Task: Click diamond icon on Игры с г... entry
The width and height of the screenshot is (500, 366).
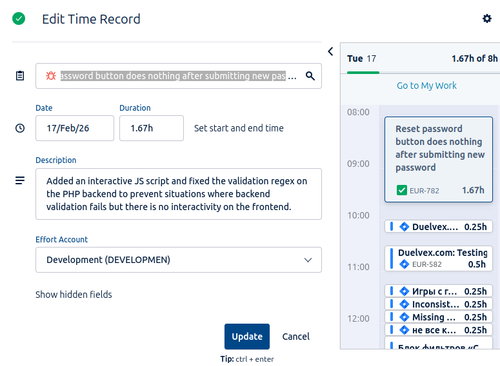Action: point(404,291)
